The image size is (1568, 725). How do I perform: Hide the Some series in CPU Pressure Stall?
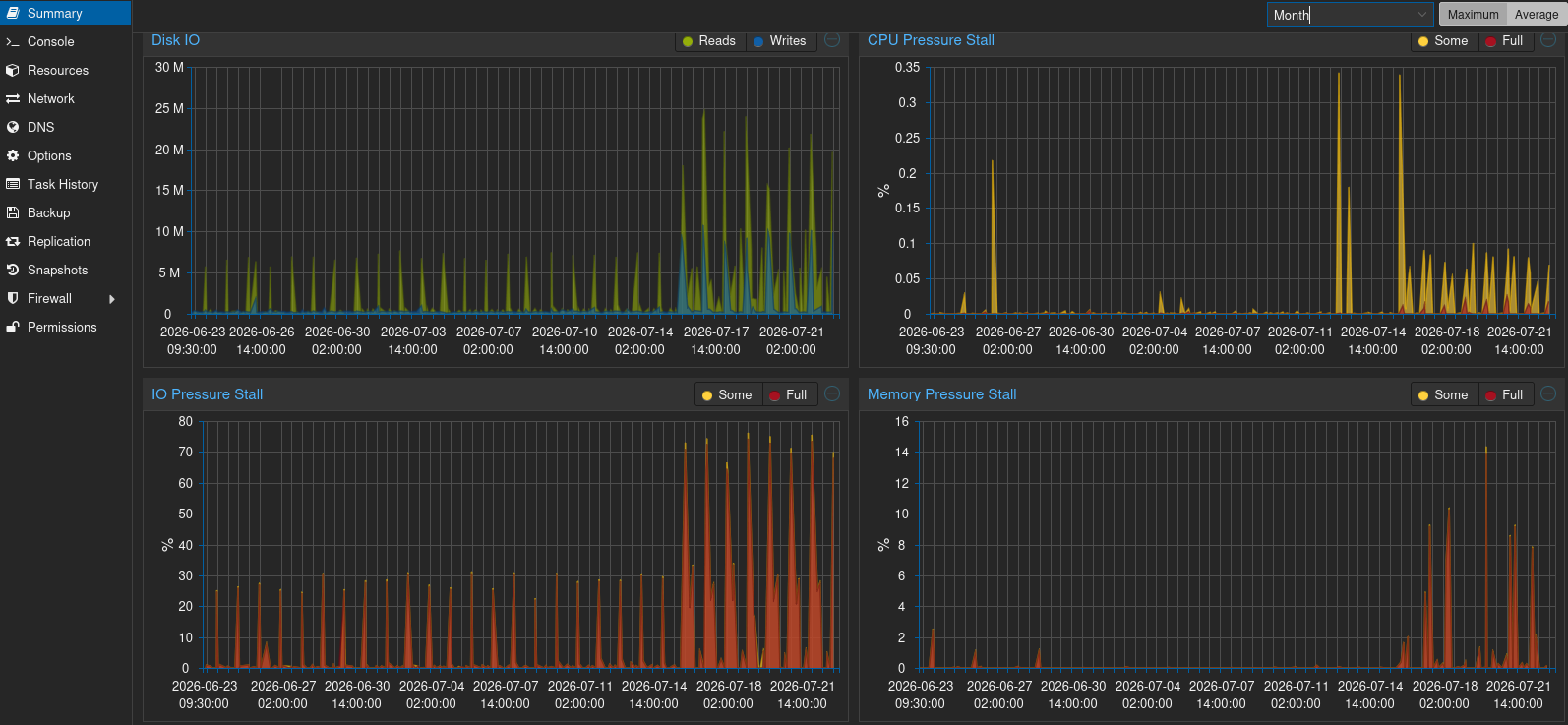(1444, 41)
